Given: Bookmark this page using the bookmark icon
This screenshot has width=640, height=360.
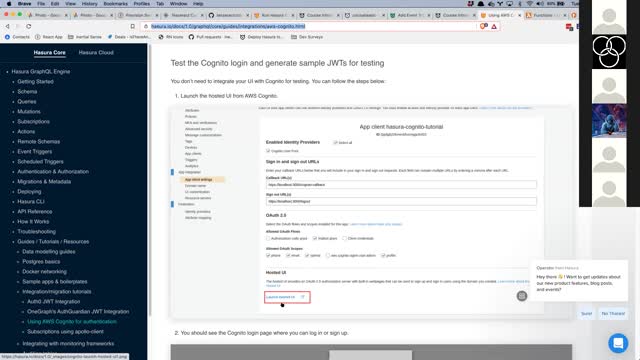Looking at the screenshot, I should click(x=133, y=26).
